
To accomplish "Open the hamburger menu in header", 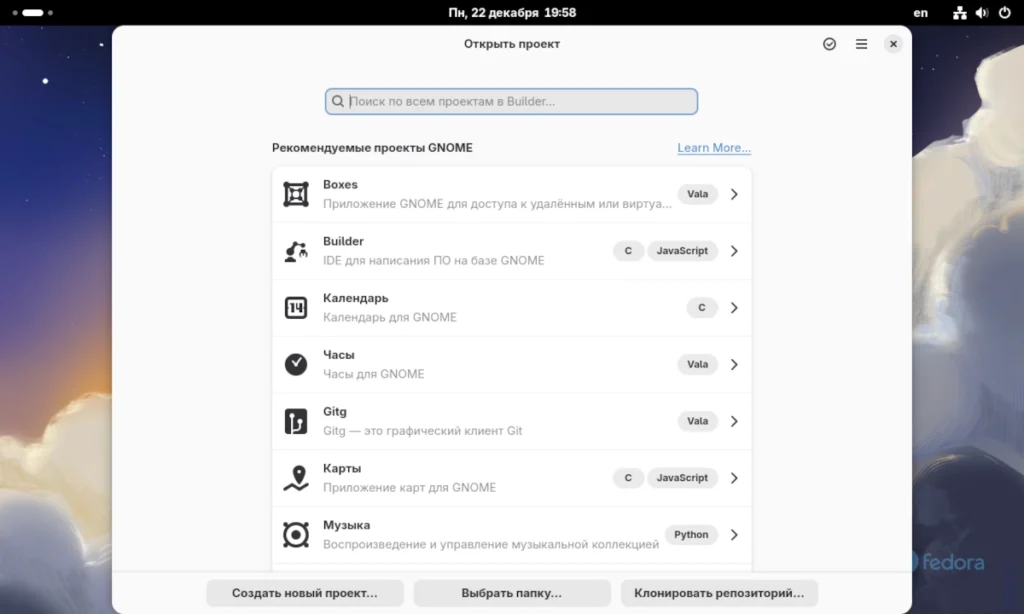I will point(861,44).
